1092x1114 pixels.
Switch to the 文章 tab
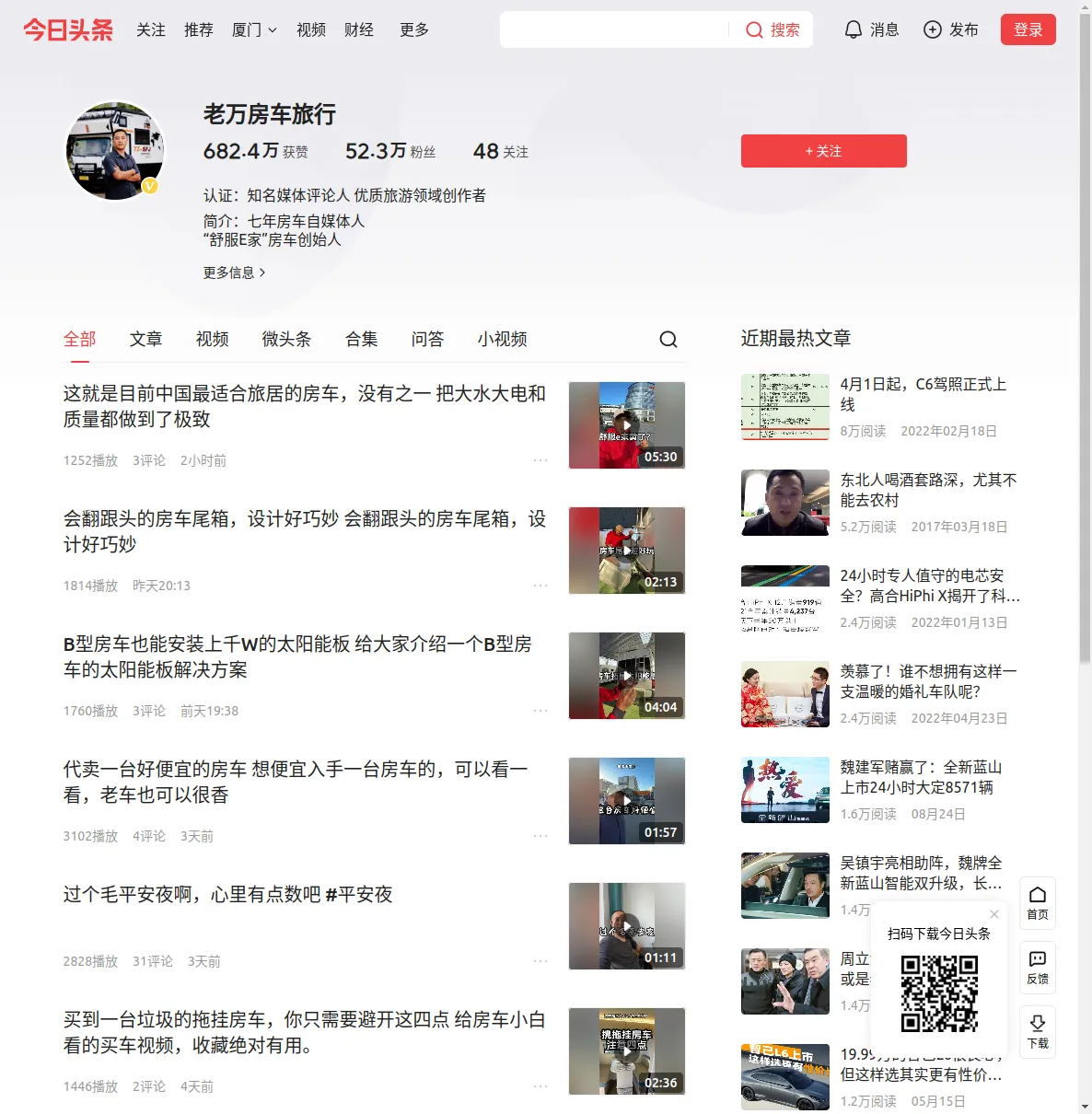pos(145,339)
